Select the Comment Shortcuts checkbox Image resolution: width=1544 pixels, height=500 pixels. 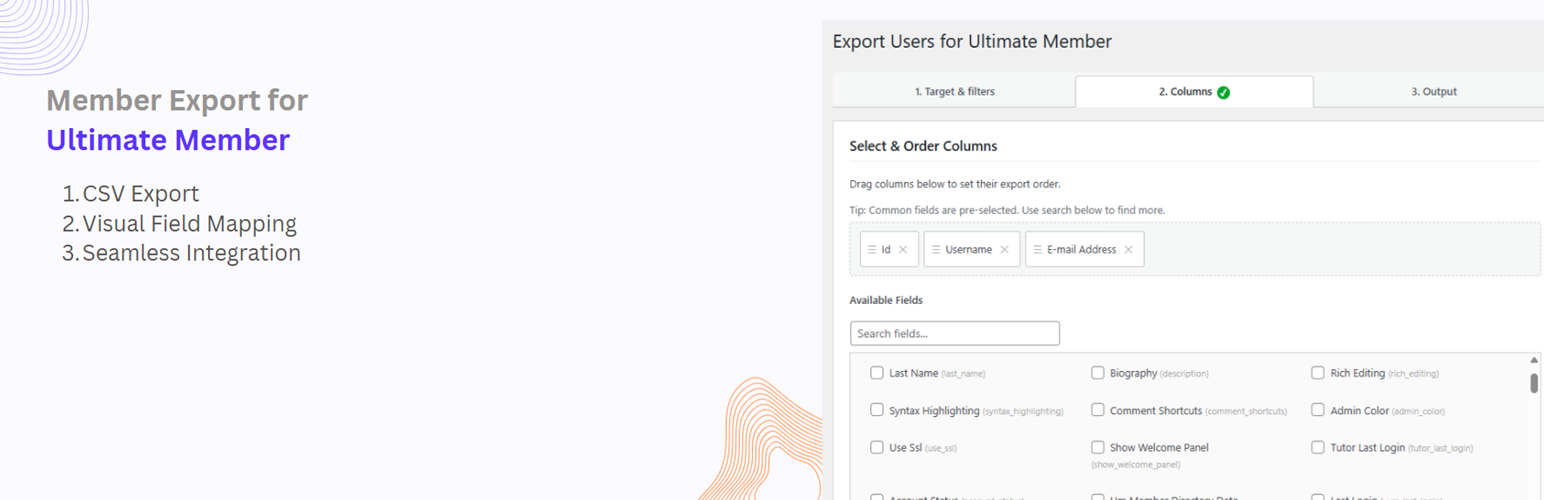pos(1098,410)
